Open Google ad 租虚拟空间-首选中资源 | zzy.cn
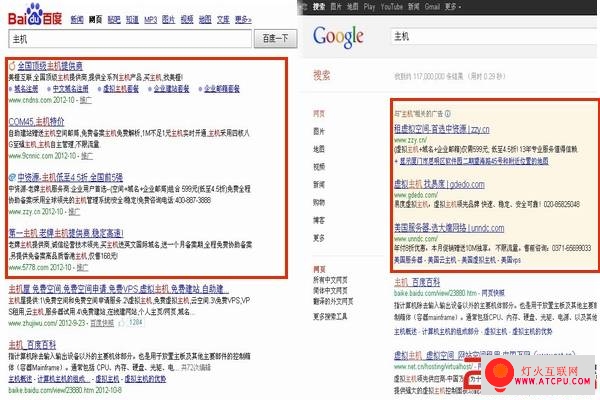The width and height of the screenshot is (600, 400). coord(442,129)
